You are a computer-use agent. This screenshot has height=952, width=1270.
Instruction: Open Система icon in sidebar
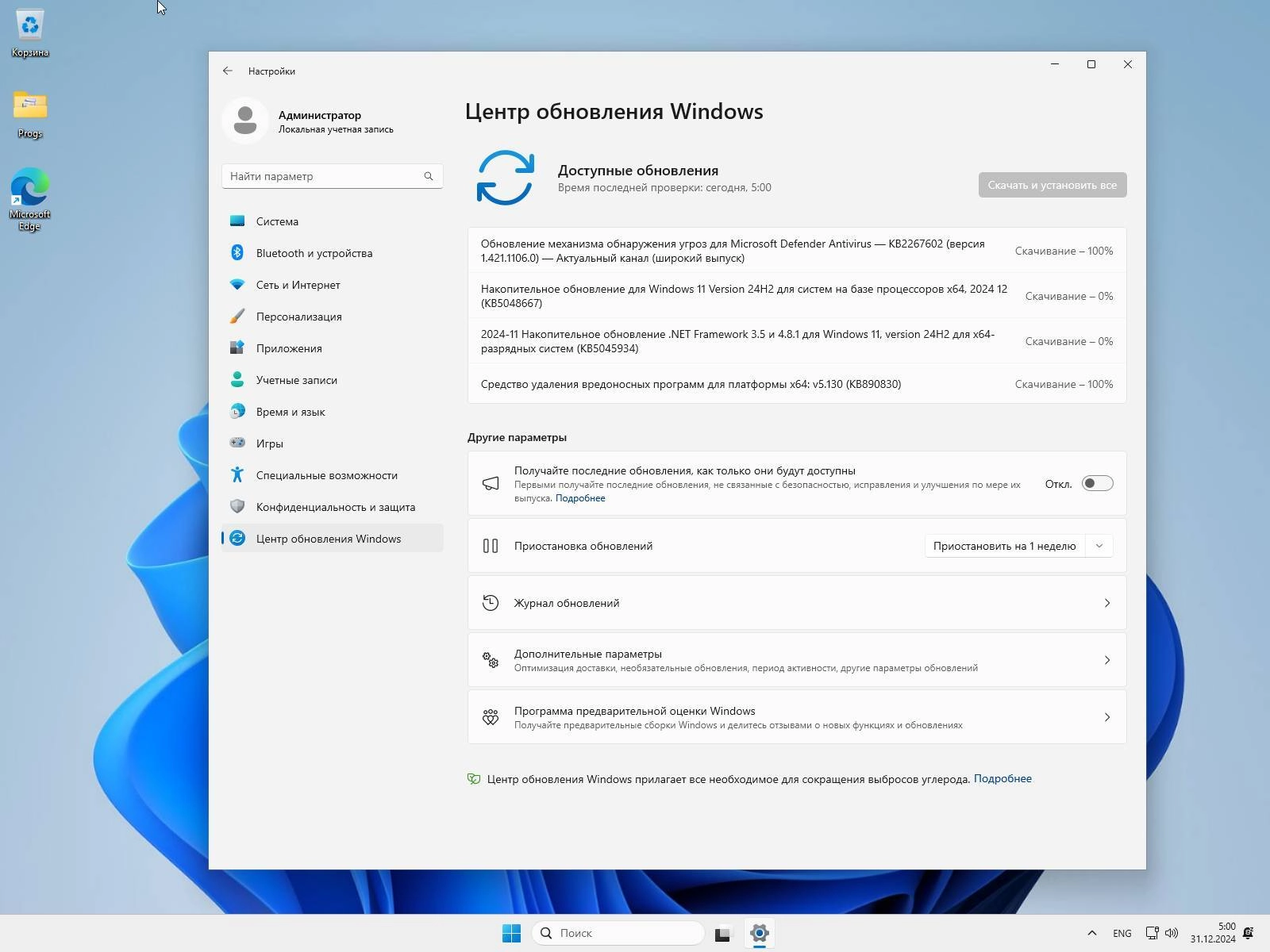[x=237, y=221]
